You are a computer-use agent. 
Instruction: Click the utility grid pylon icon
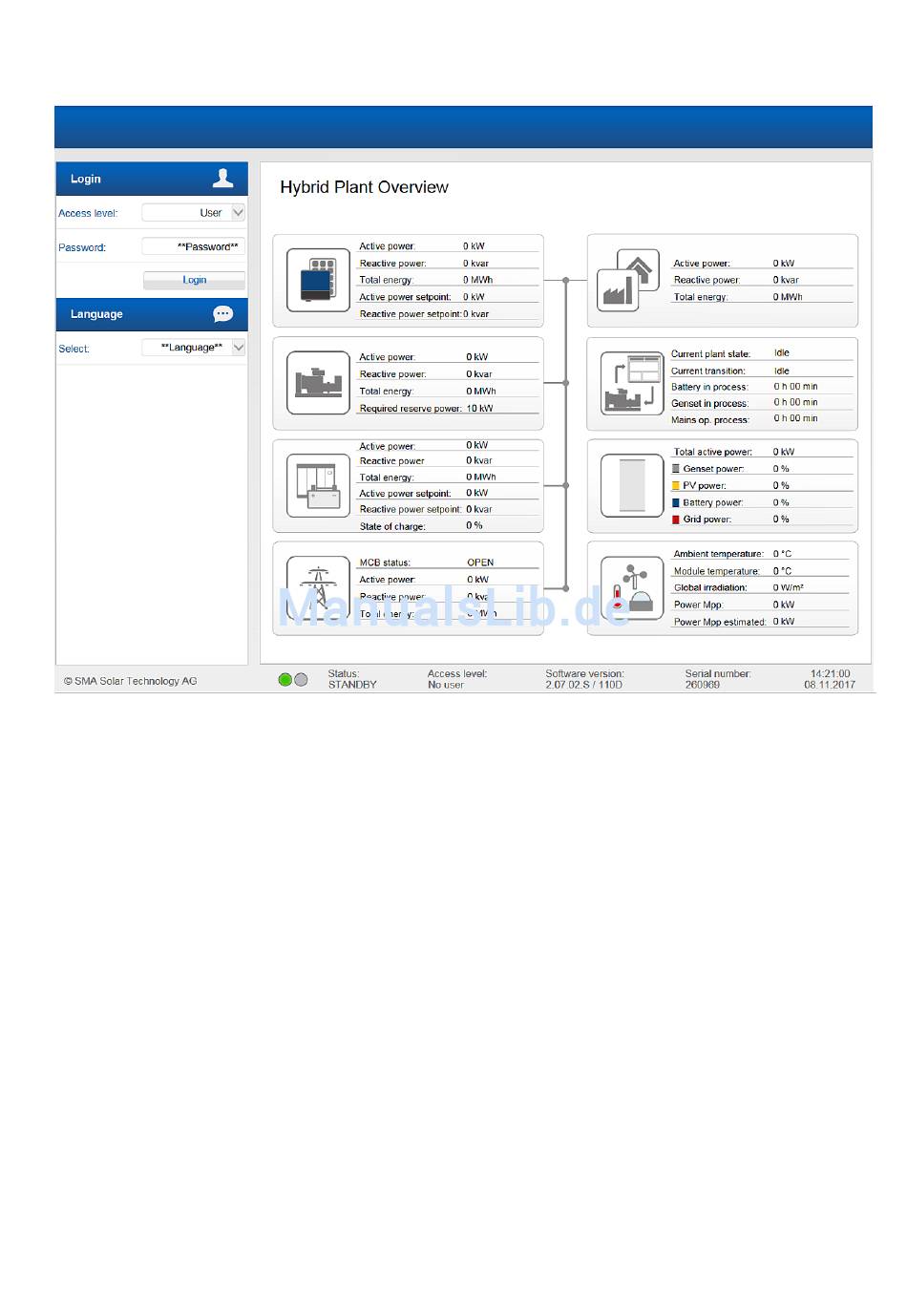(318, 586)
